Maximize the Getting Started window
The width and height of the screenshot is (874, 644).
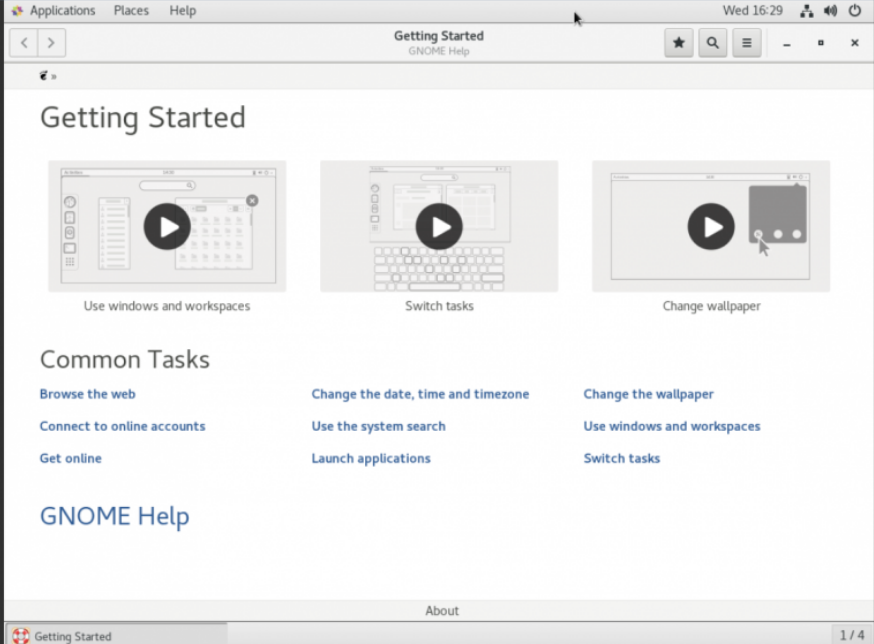tap(820, 43)
